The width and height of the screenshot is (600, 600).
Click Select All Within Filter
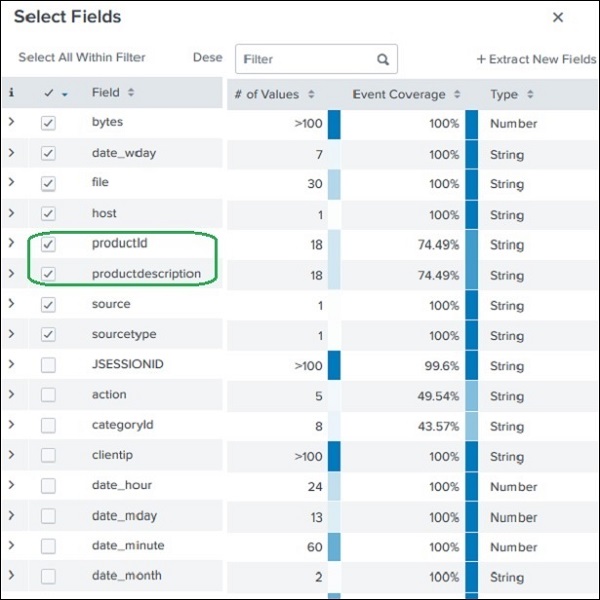point(82,58)
